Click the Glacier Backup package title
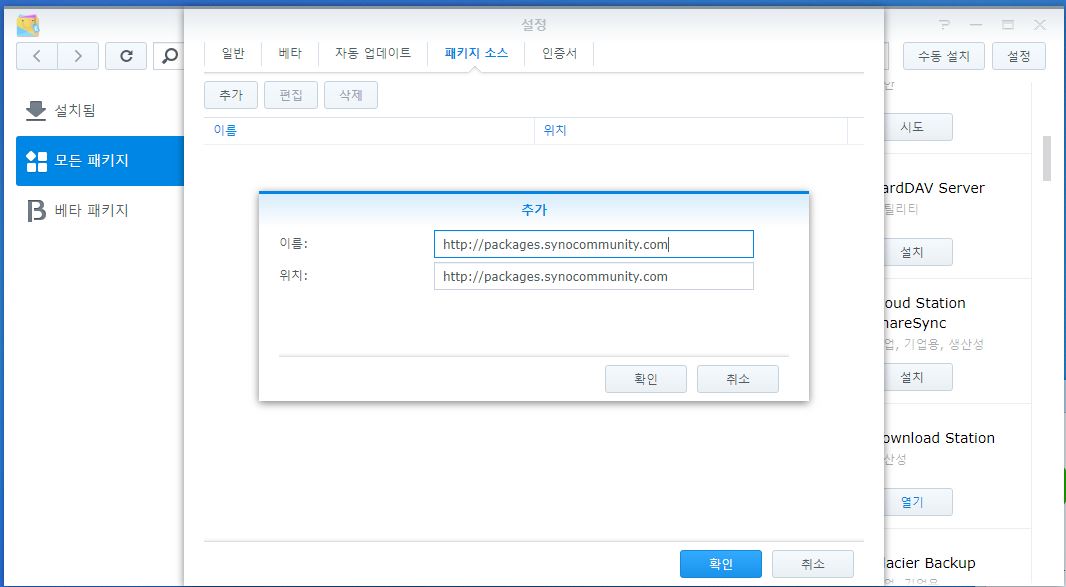Screen dimensions: 1066x587 [929, 563]
